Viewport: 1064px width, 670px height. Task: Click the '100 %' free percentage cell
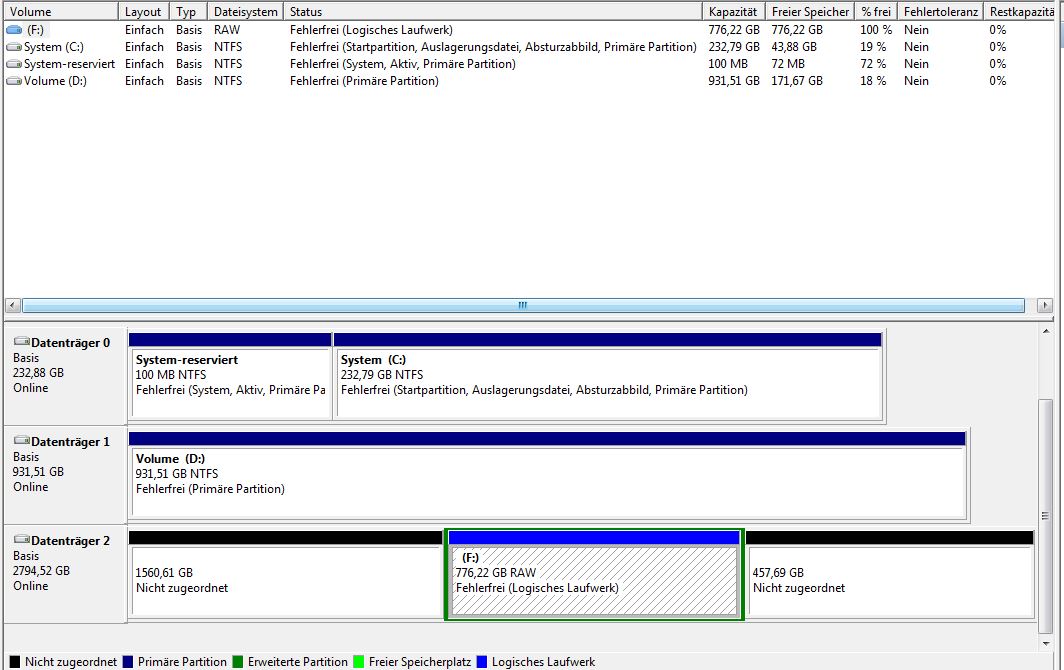point(876,30)
